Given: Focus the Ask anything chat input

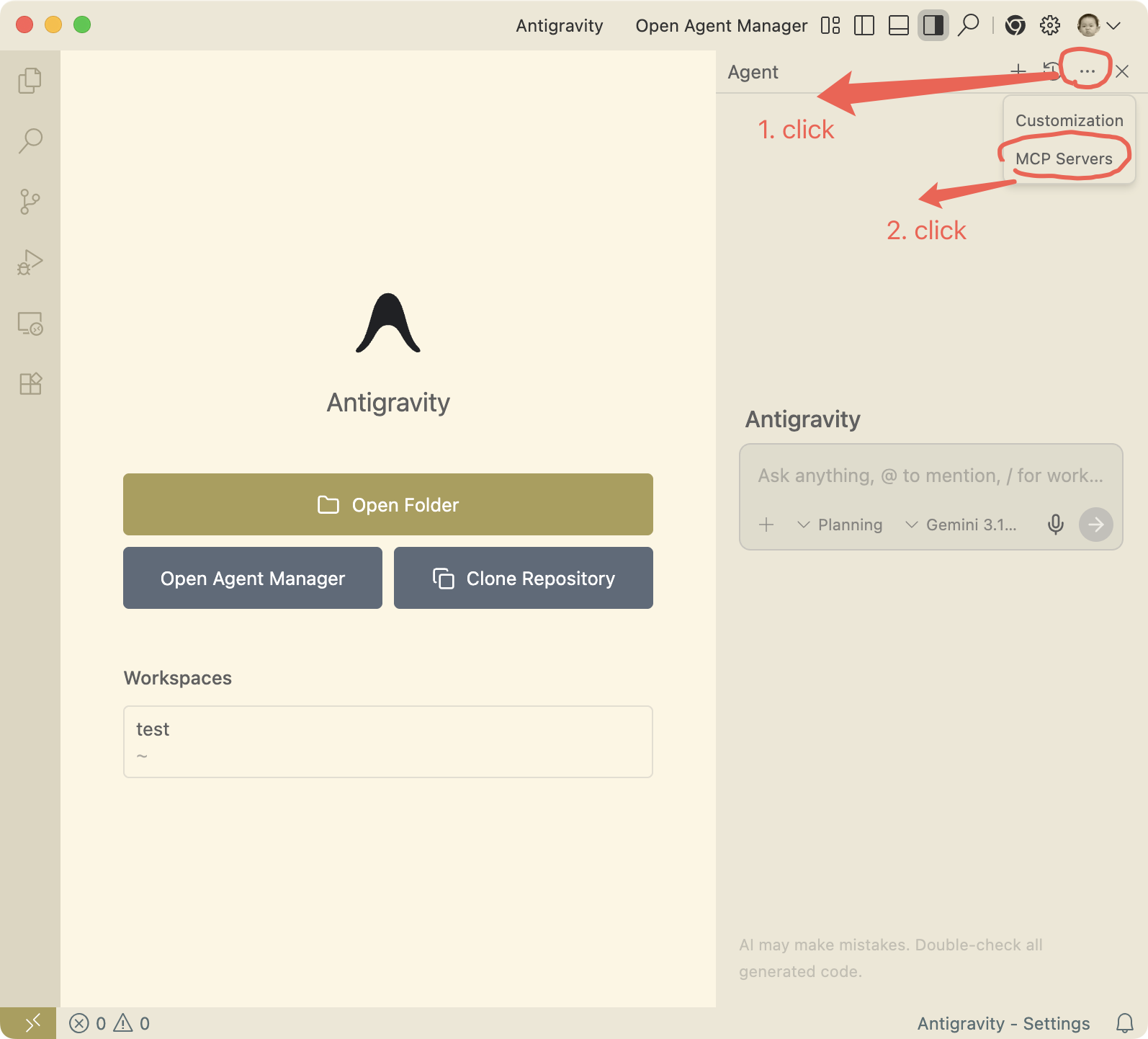Looking at the screenshot, I should tap(930, 476).
